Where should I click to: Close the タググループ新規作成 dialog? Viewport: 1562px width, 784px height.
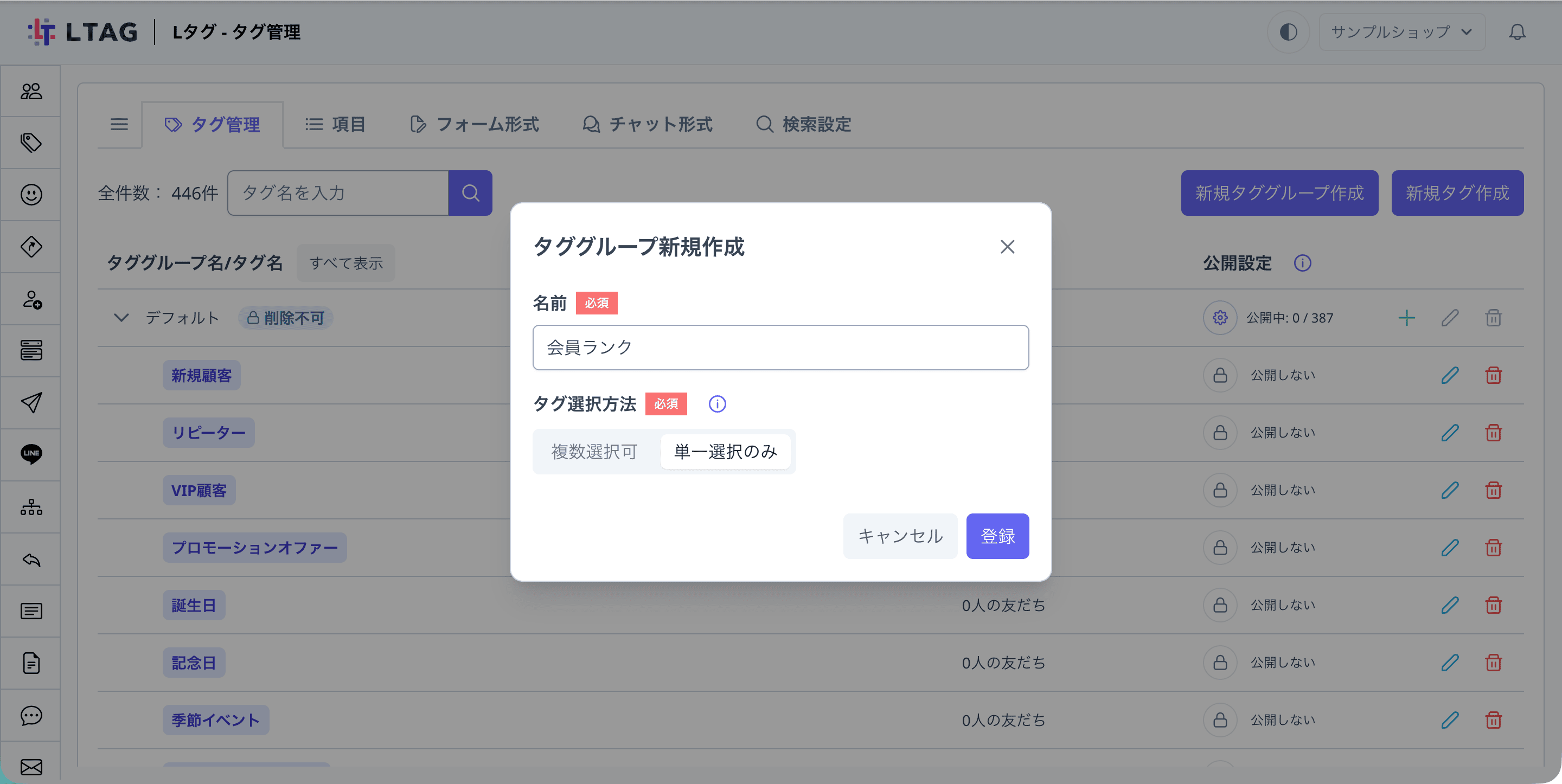point(1007,247)
